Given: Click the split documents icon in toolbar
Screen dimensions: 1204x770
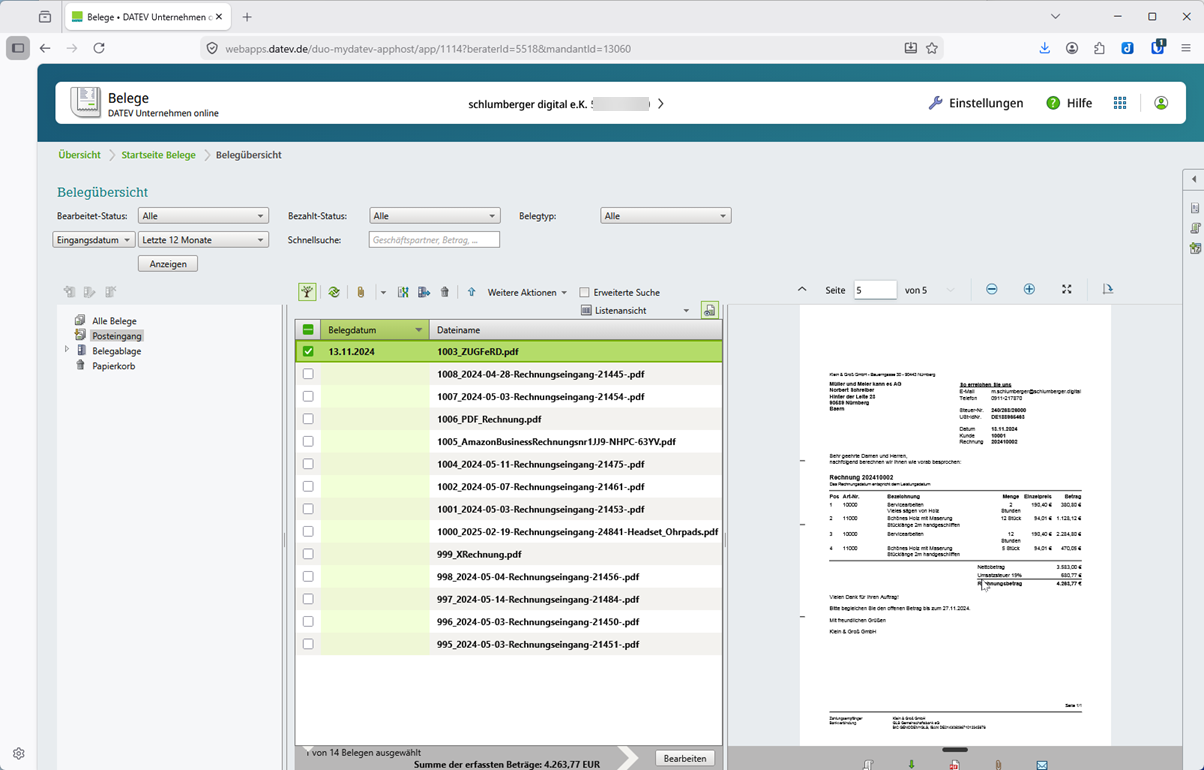Looking at the screenshot, I should pos(403,292).
